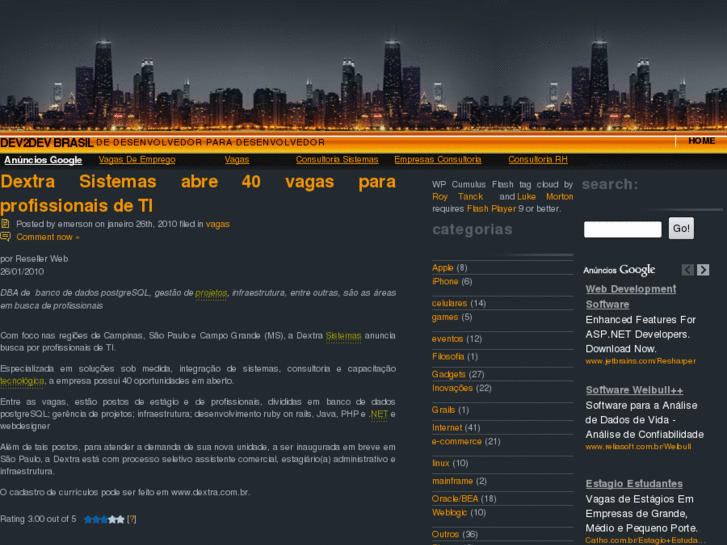Click the comment bubble icon beside 'Comment now'
The width and height of the screenshot is (727, 545).
(5, 237)
